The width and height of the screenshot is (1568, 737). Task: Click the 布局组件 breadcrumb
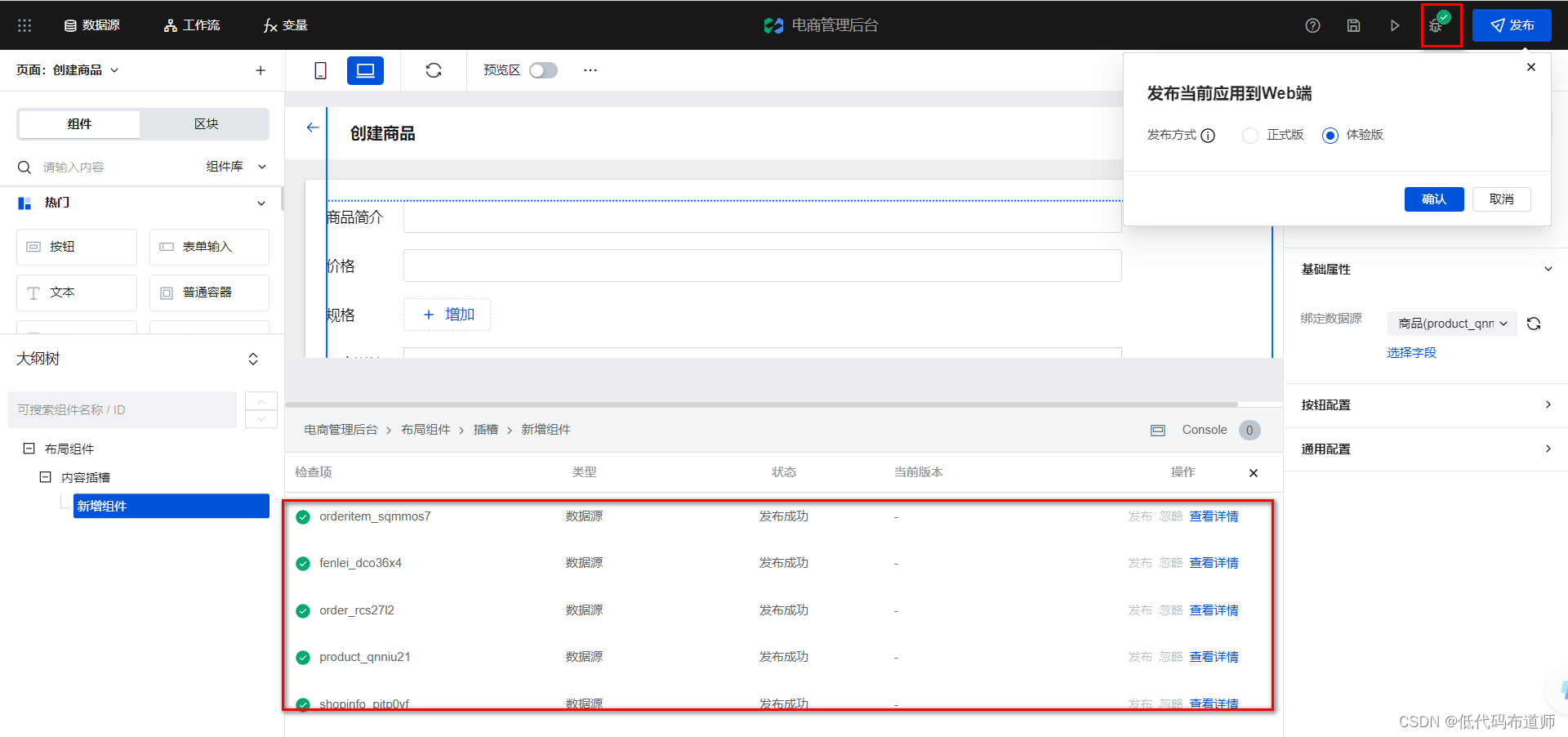pyautogui.click(x=425, y=430)
